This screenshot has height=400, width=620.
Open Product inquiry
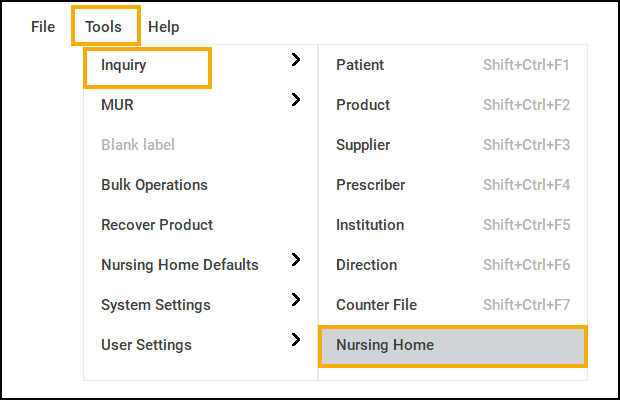(363, 105)
